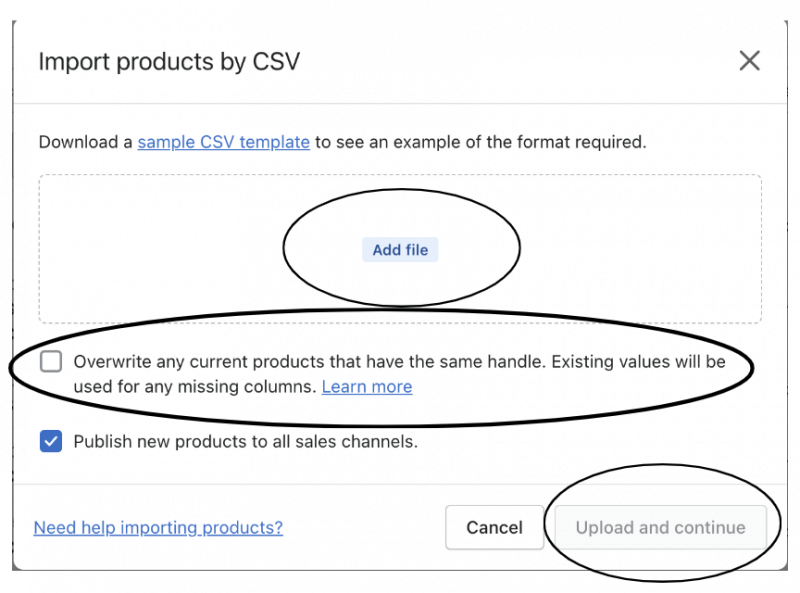
Task: Close the Import products dialog
Action: click(x=749, y=61)
